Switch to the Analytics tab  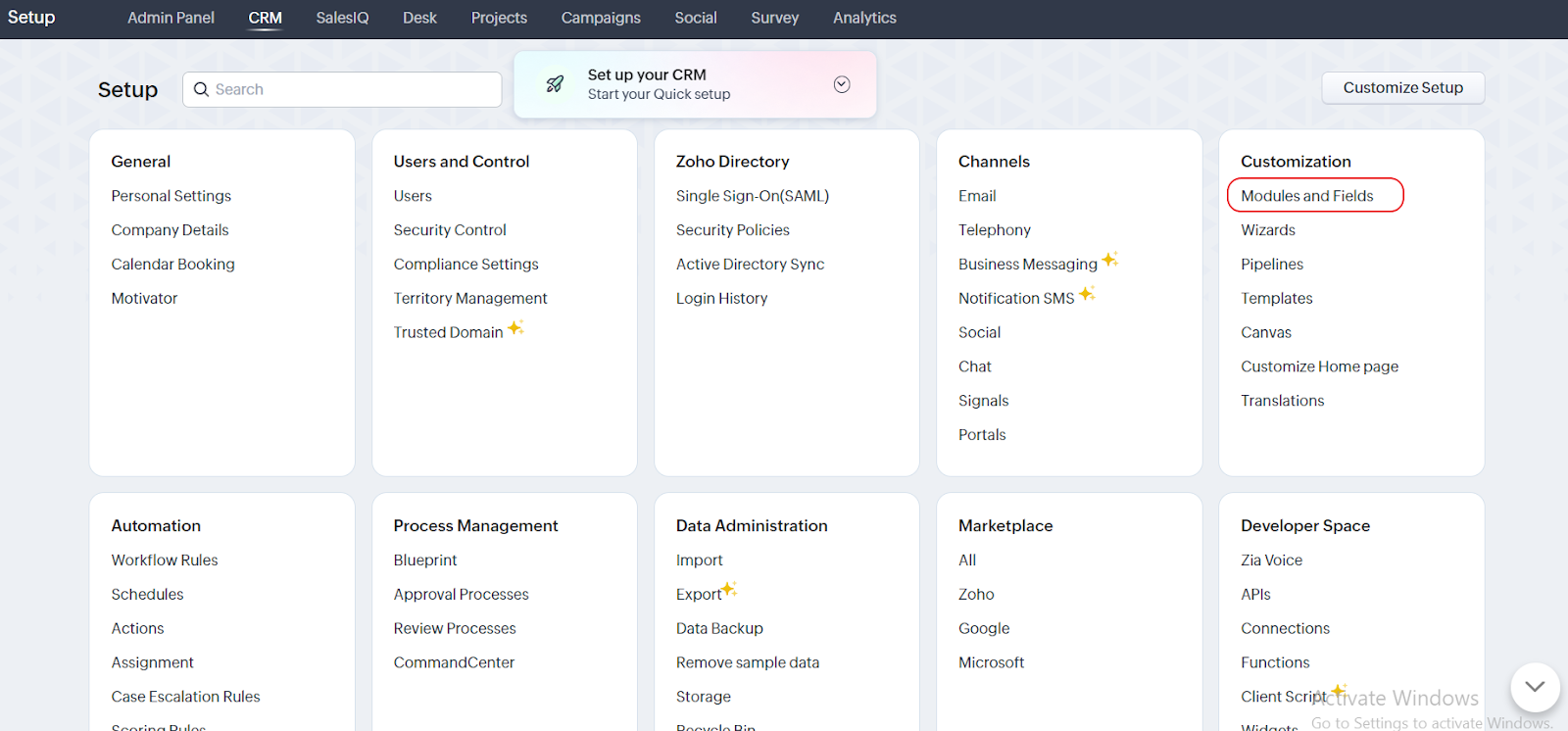(864, 18)
